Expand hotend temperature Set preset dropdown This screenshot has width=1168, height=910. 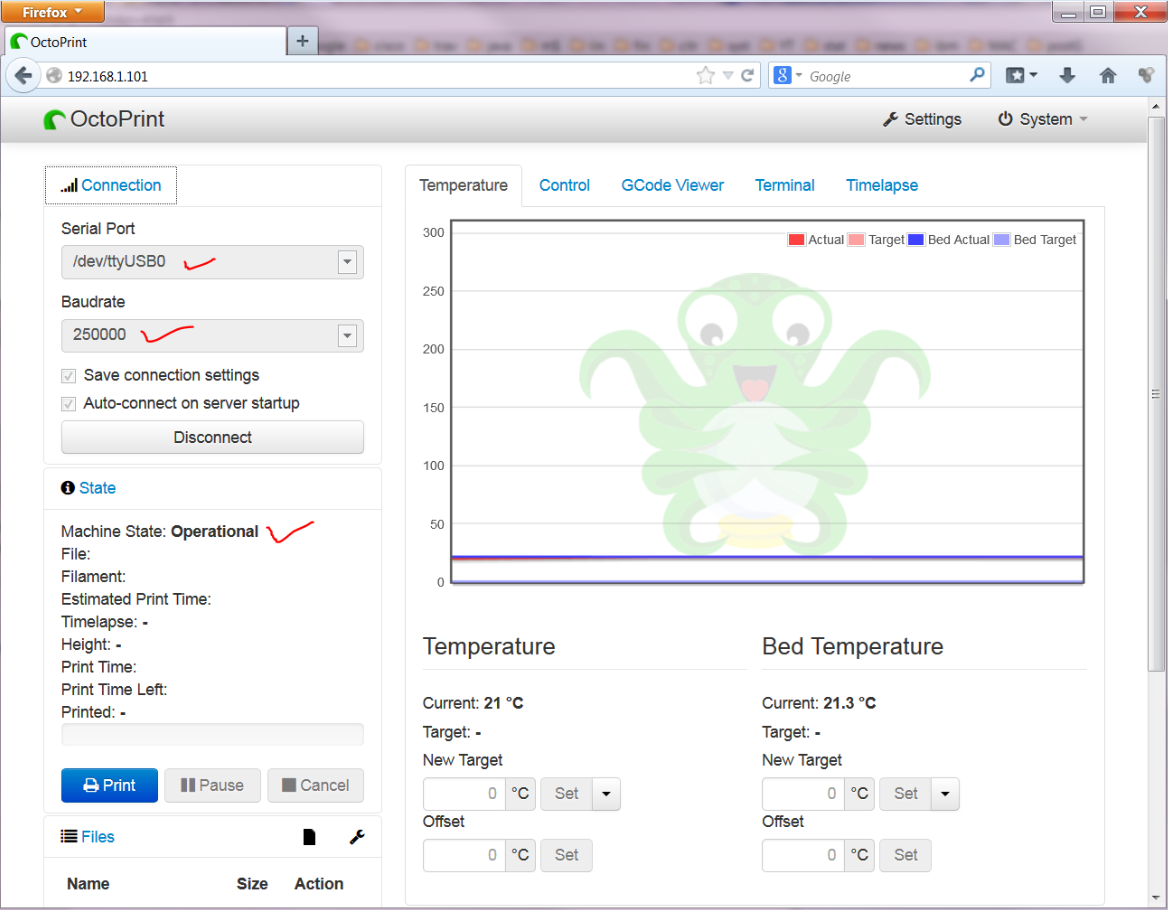[606, 794]
